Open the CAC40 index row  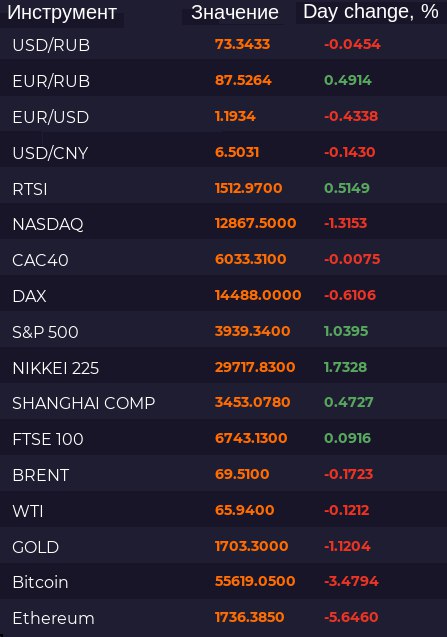coord(224,259)
